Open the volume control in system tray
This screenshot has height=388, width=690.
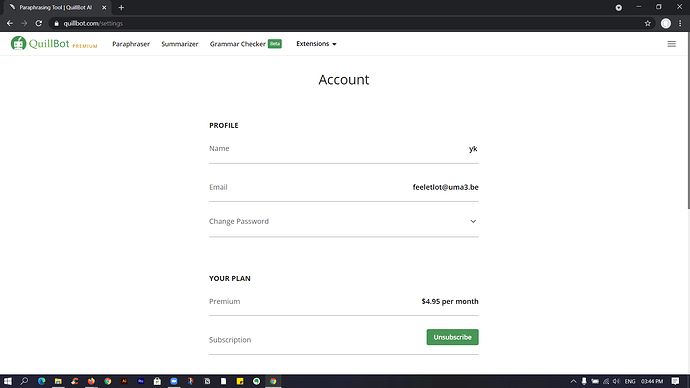click(616, 381)
